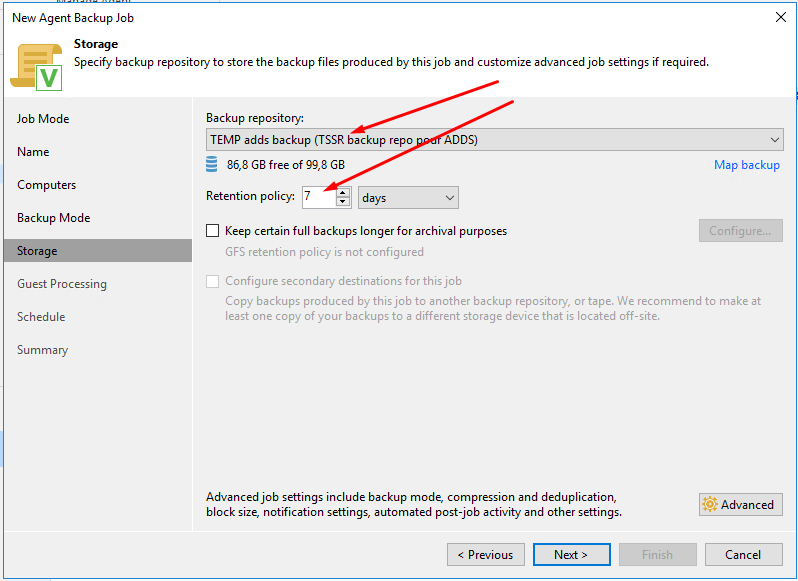Screen dimensions: 798x581
Task: Expand the Backup repository dropdown
Action: 494,139
